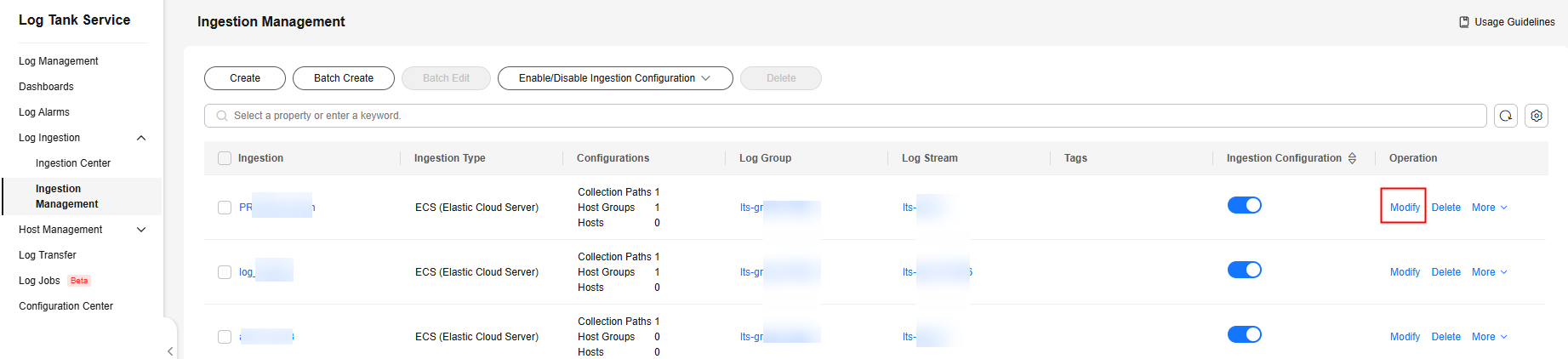
Task: Check the select-all Ingestion header checkbox
Action: [x=225, y=158]
